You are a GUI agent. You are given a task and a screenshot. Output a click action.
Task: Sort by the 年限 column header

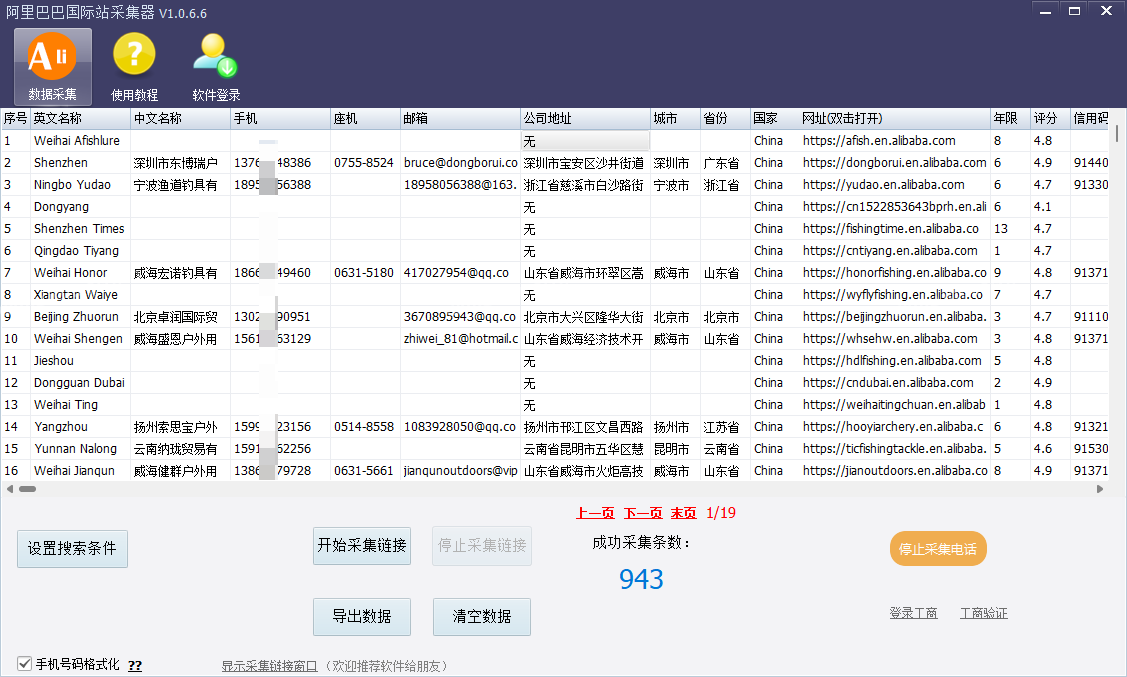(1011, 119)
